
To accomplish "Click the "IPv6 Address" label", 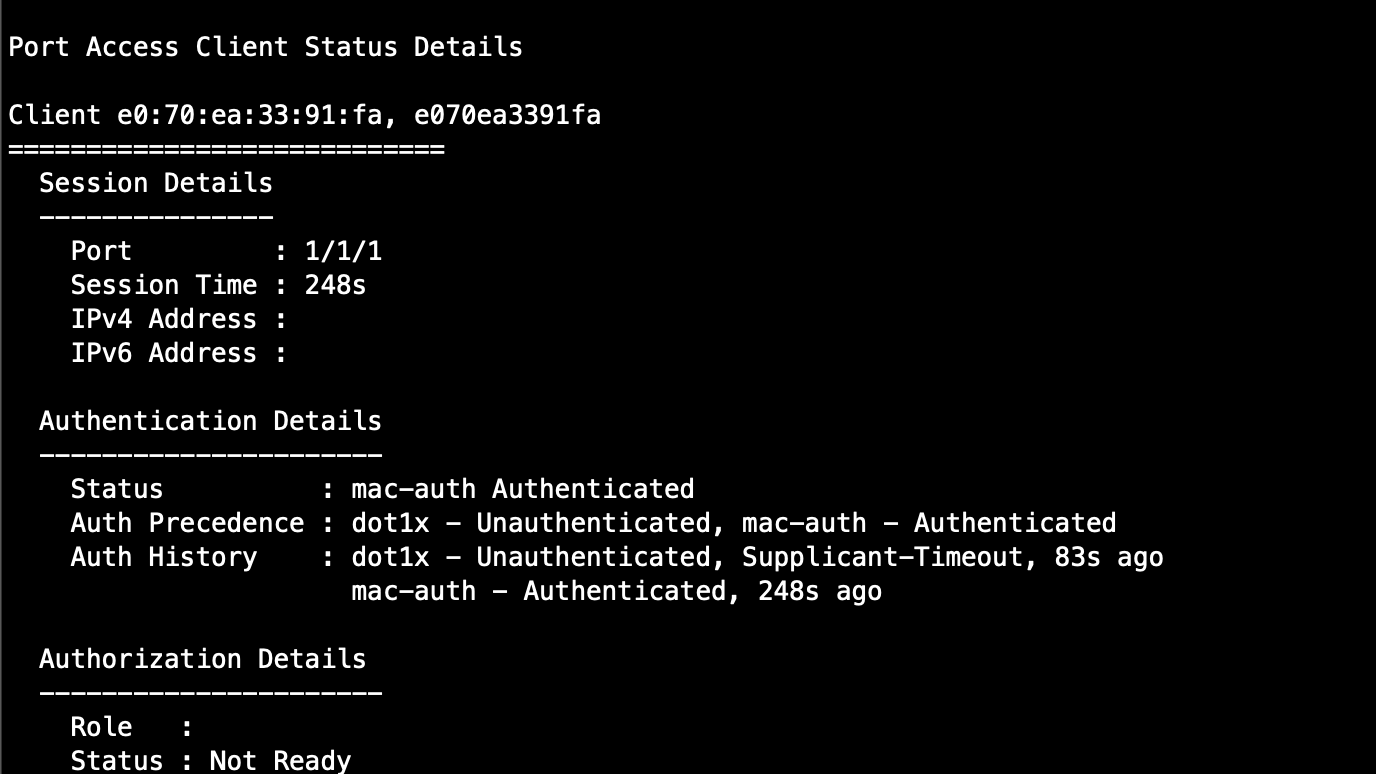I will tap(163, 353).
